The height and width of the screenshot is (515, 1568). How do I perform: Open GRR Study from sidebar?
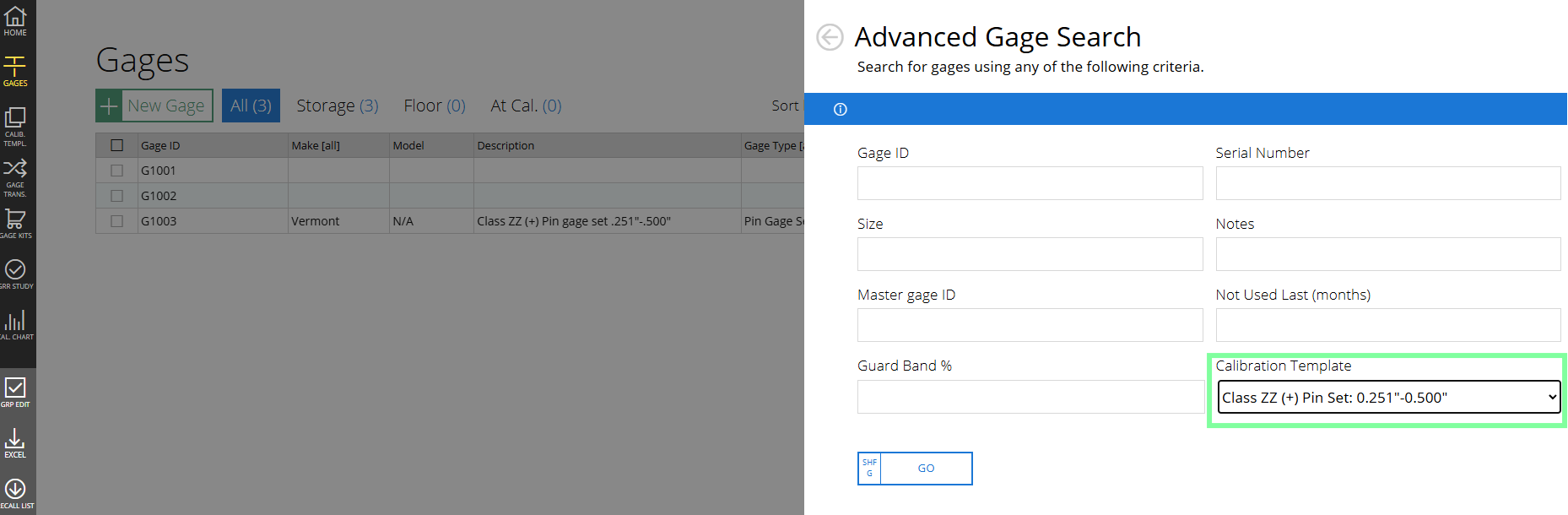(15, 274)
